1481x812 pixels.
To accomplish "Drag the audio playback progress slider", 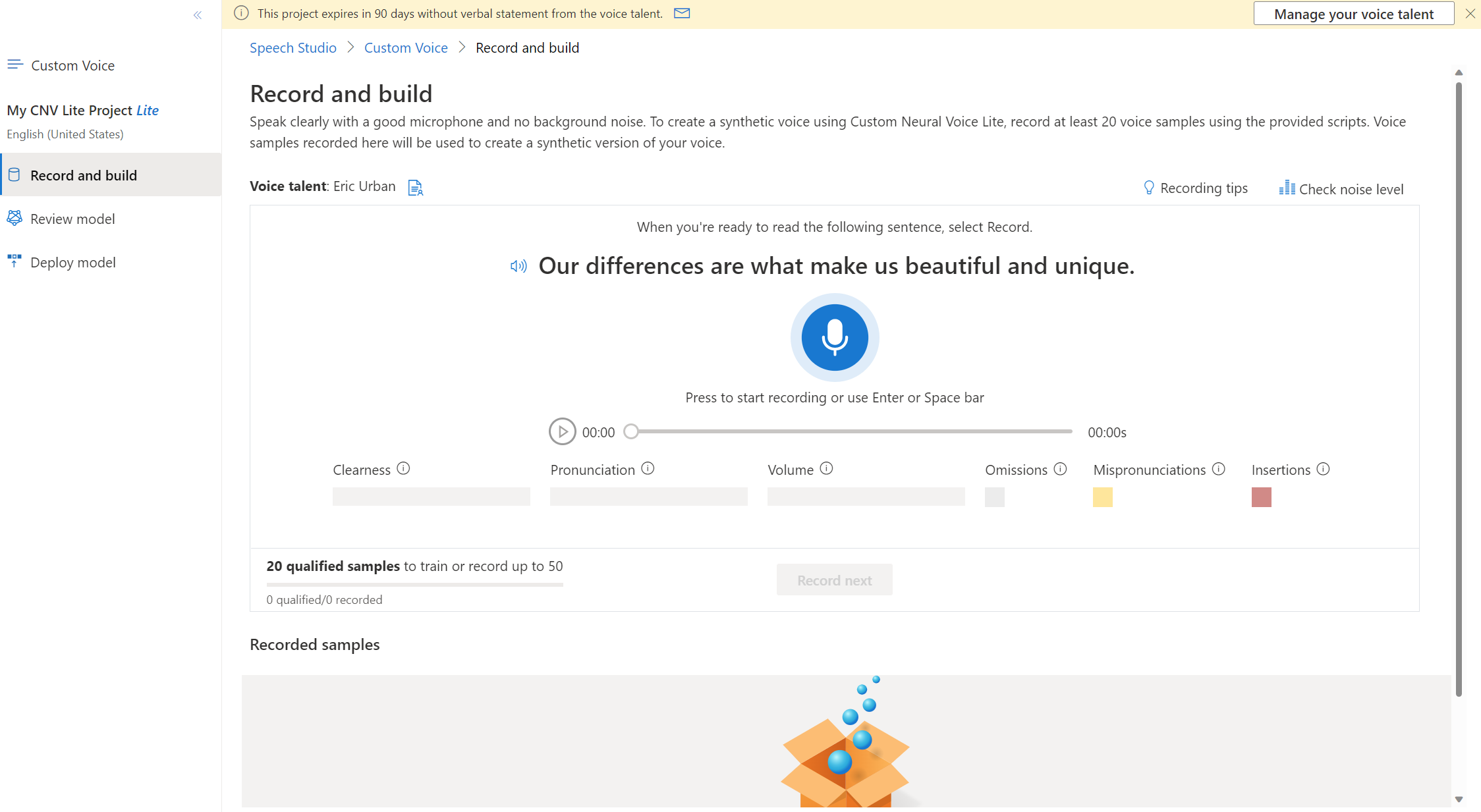I will [631, 432].
